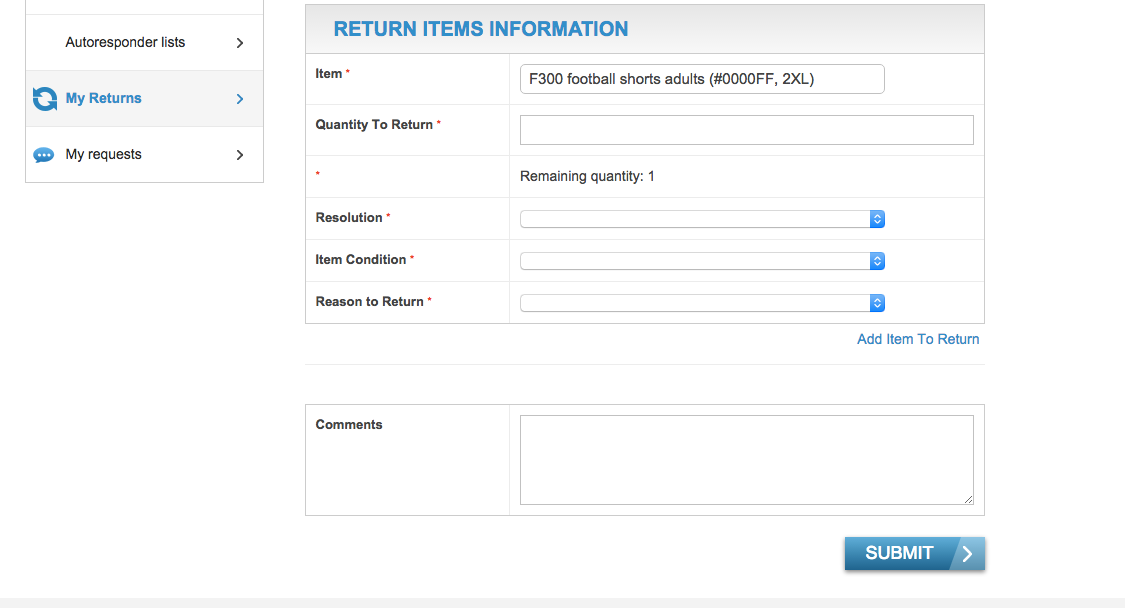
Task: Open Autoresponder lists in the sidebar
Action: coord(125,43)
